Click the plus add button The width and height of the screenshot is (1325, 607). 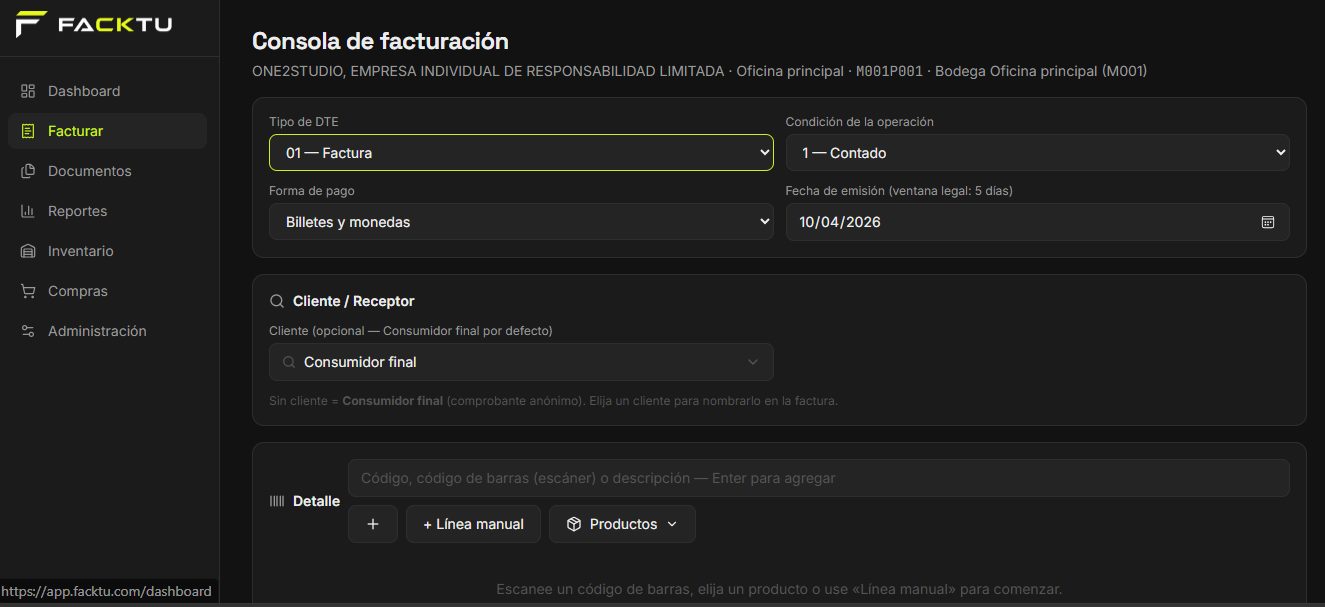[373, 524]
